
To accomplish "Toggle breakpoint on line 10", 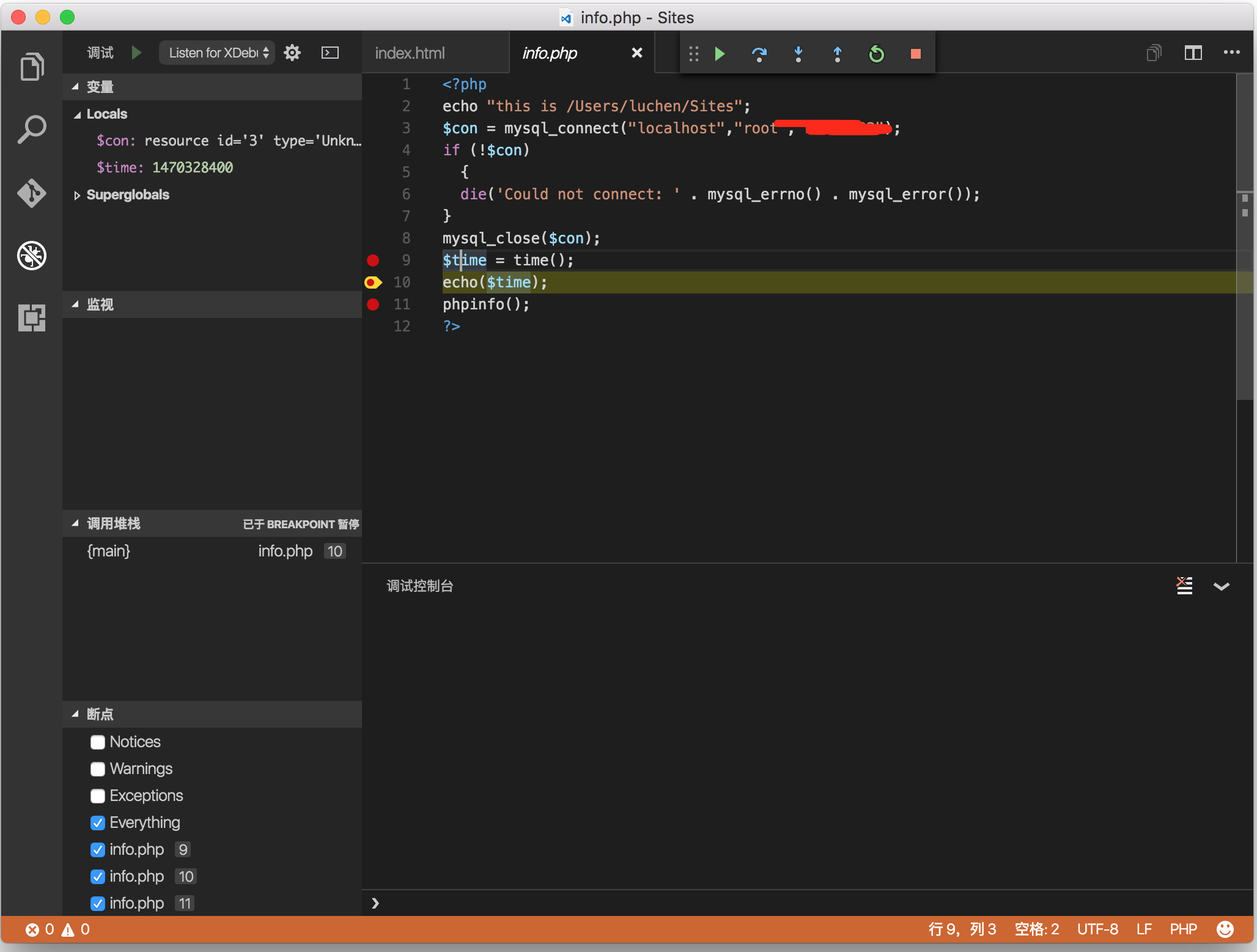I will (373, 282).
